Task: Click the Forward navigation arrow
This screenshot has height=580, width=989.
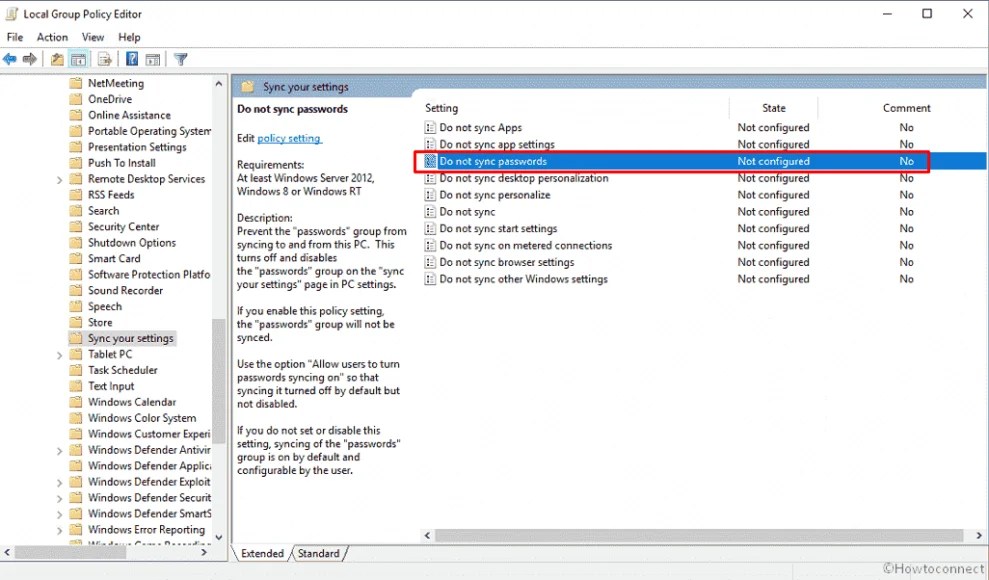Action: [x=29, y=59]
